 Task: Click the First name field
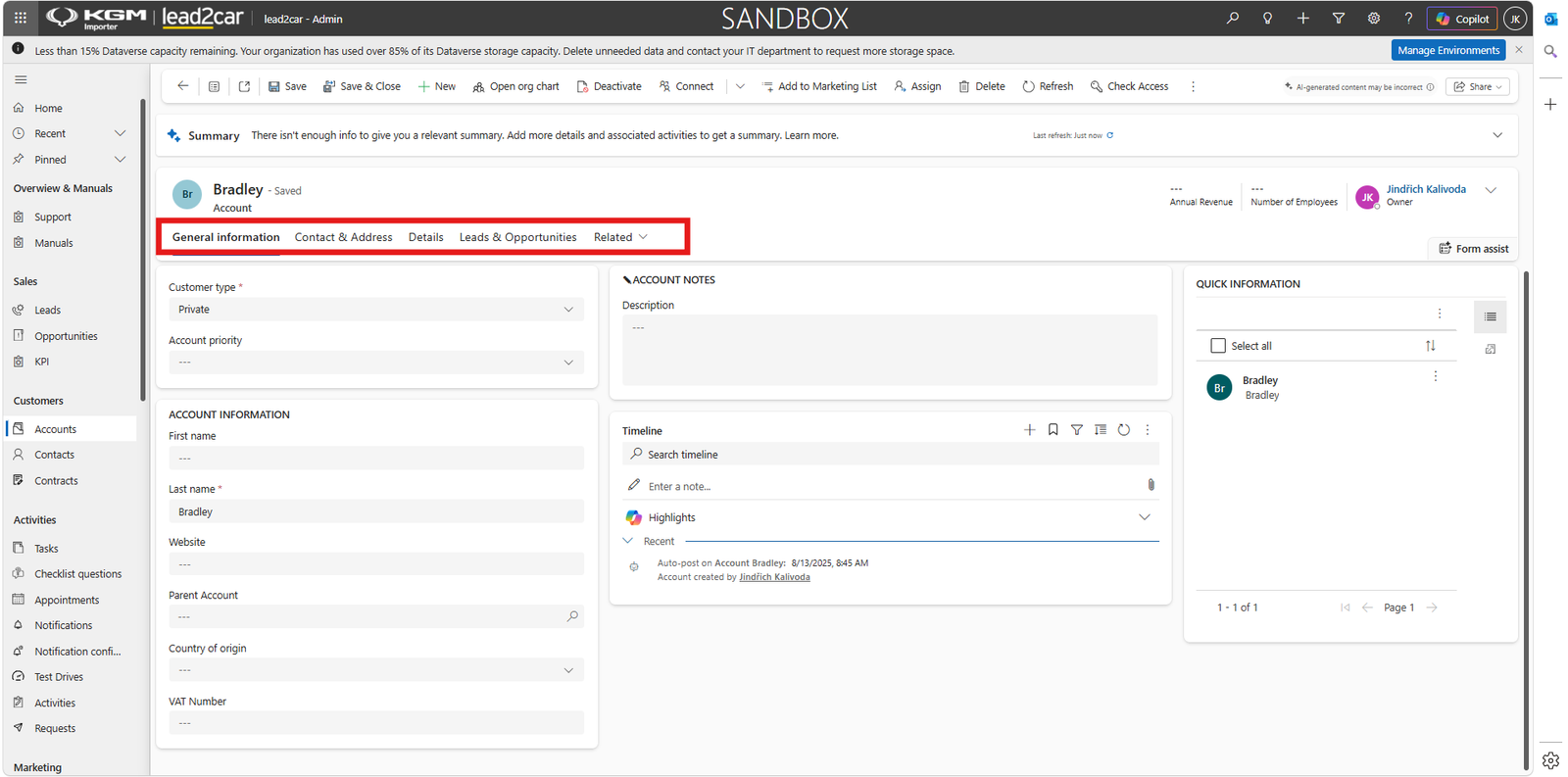[376, 459]
